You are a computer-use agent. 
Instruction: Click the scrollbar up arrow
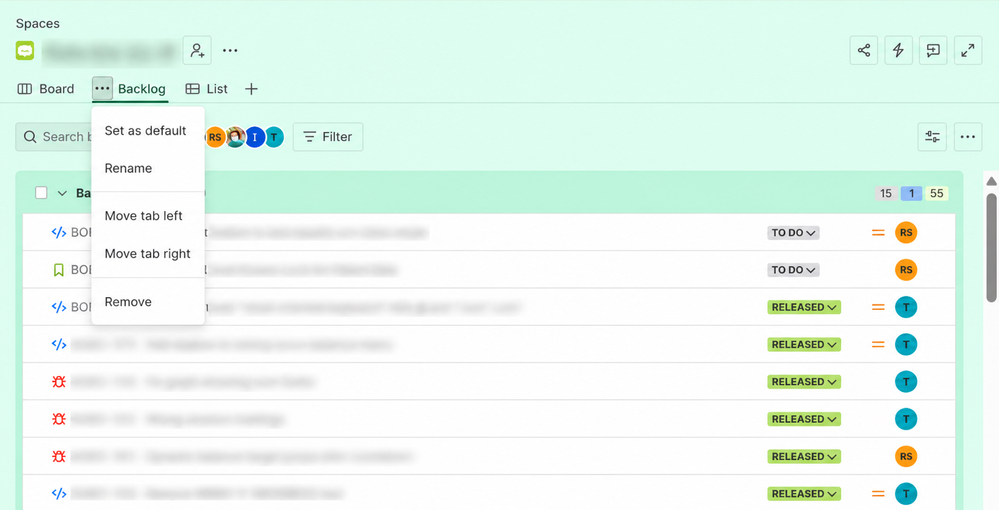(x=991, y=182)
